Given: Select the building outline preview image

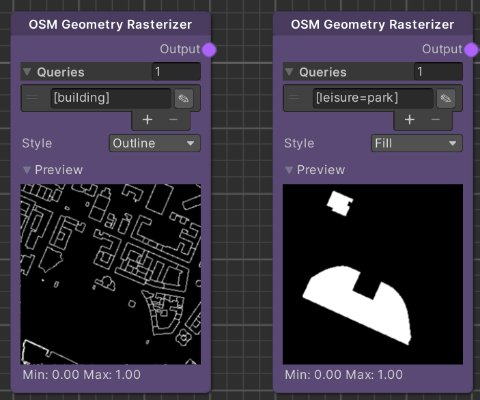Looking at the screenshot, I should 111,274.
